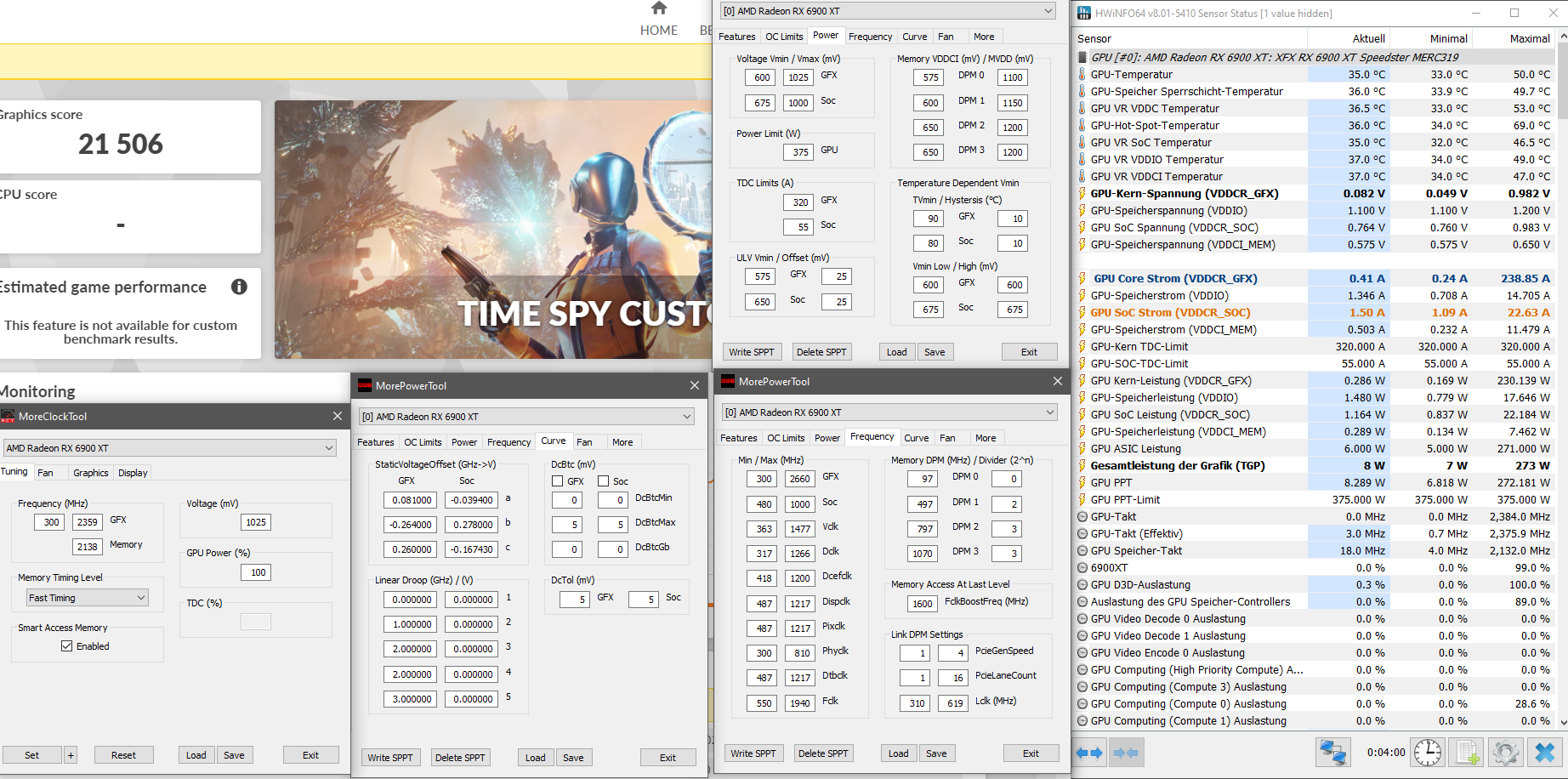Open More tab in top Power MorePowerTool window
Image resolution: width=1568 pixels, height=779 pixels.
[984, 37]
